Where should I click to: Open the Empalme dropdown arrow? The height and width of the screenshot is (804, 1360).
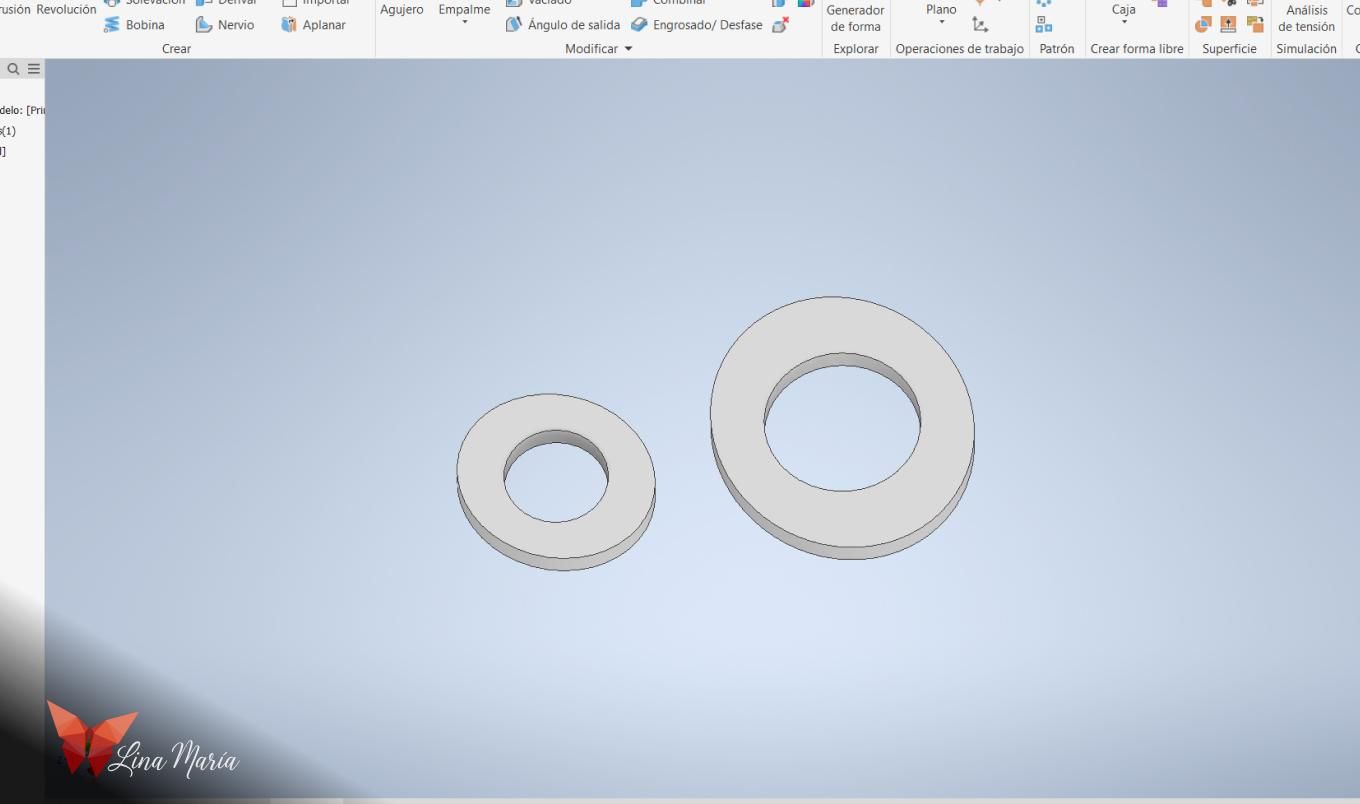coord(464,22)
